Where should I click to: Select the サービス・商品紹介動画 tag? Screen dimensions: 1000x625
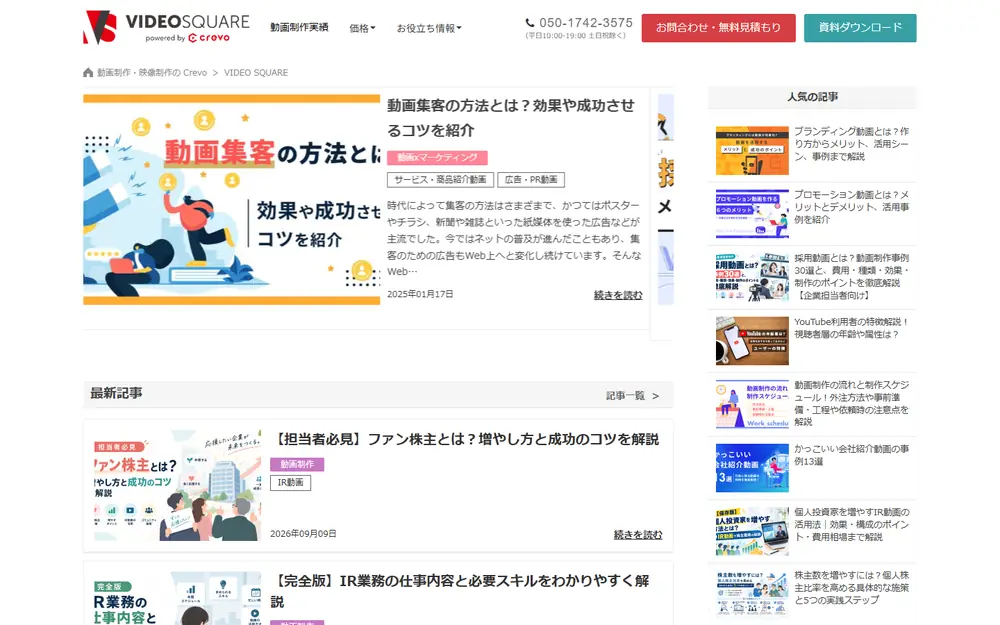coord(440,180)
